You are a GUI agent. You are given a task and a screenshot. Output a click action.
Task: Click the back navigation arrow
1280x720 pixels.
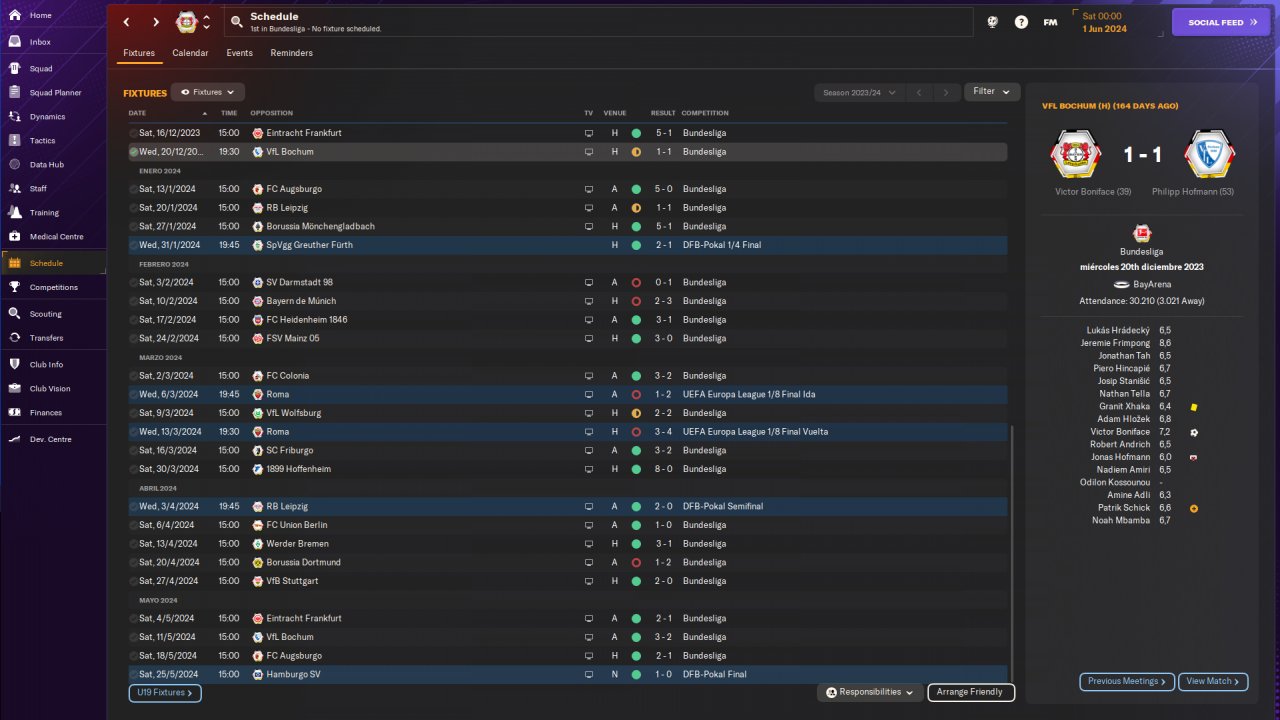click(126, 22)
